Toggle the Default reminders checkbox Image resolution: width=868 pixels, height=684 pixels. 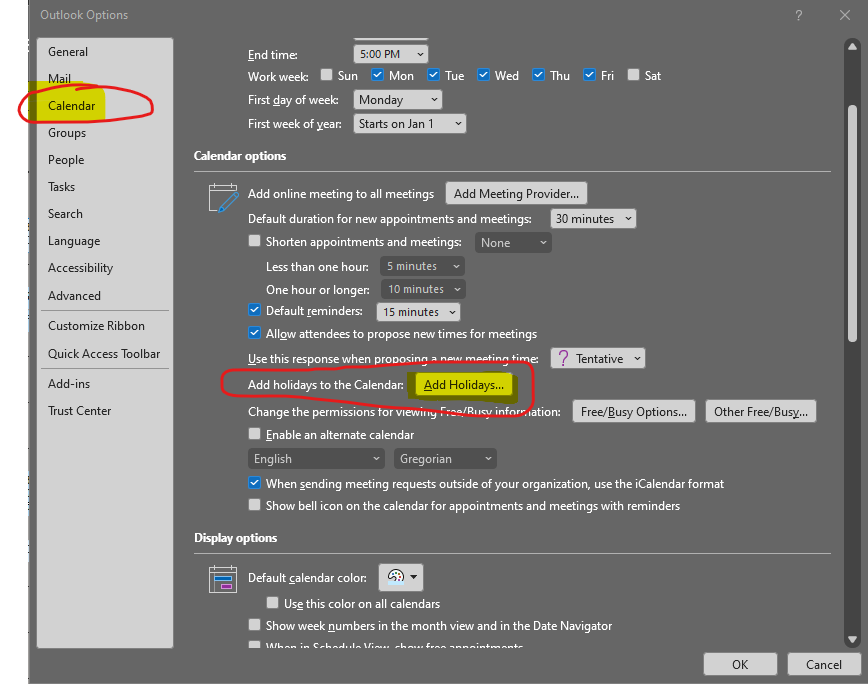coord(255,310)
